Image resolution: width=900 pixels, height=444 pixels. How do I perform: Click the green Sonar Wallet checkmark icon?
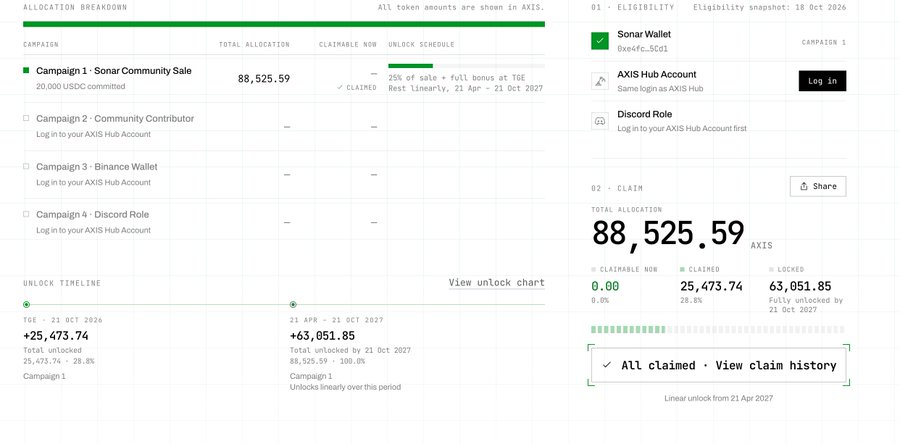pyautogui.click(x=600, y=41)
